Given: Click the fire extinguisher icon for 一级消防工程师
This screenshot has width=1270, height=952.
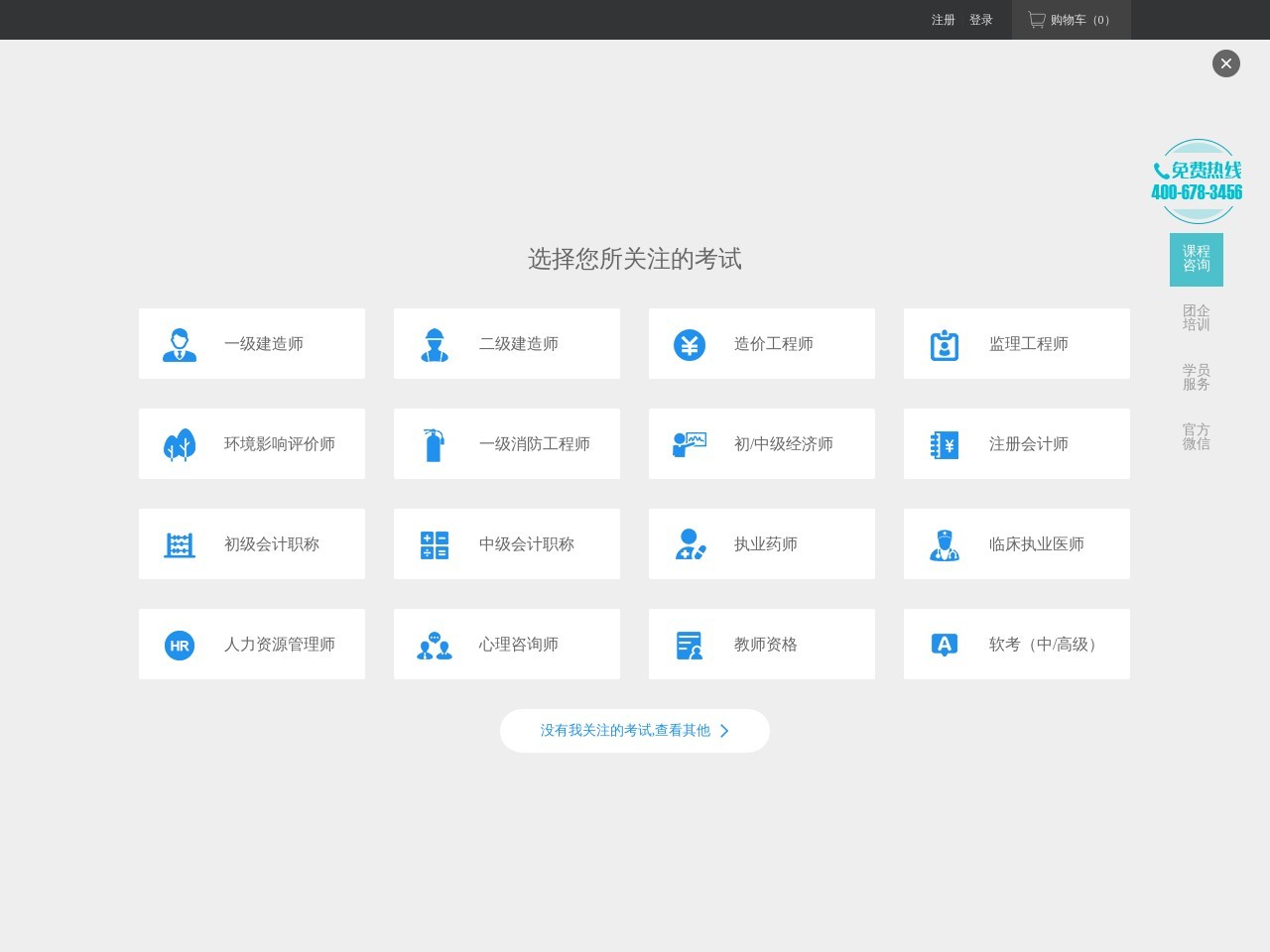Looking at the screenshot, I should [434, 444].
